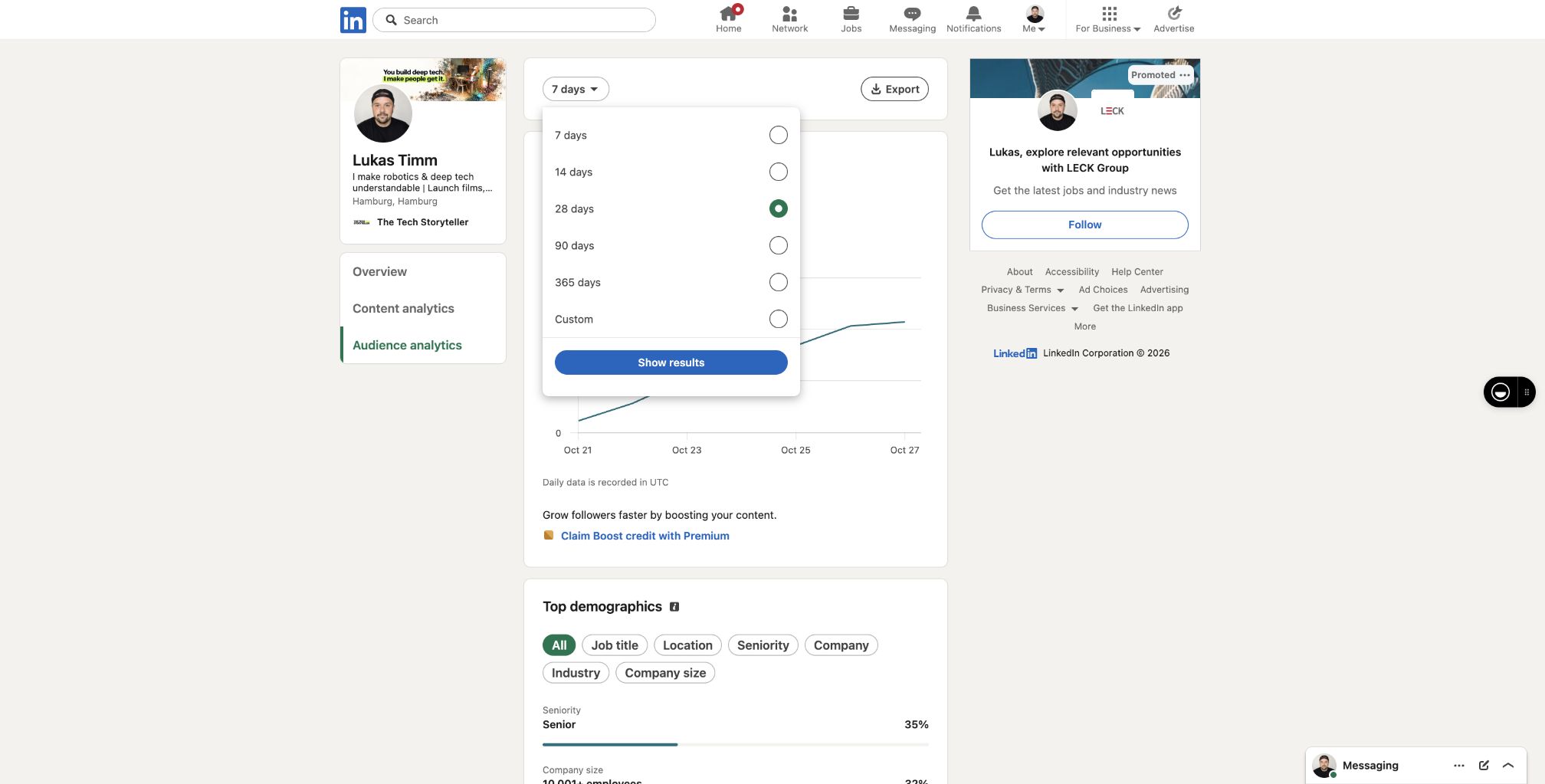Screen dimensions: 1545x784
Task: Click the search magnifier icon
Action: tap(391, 20)
